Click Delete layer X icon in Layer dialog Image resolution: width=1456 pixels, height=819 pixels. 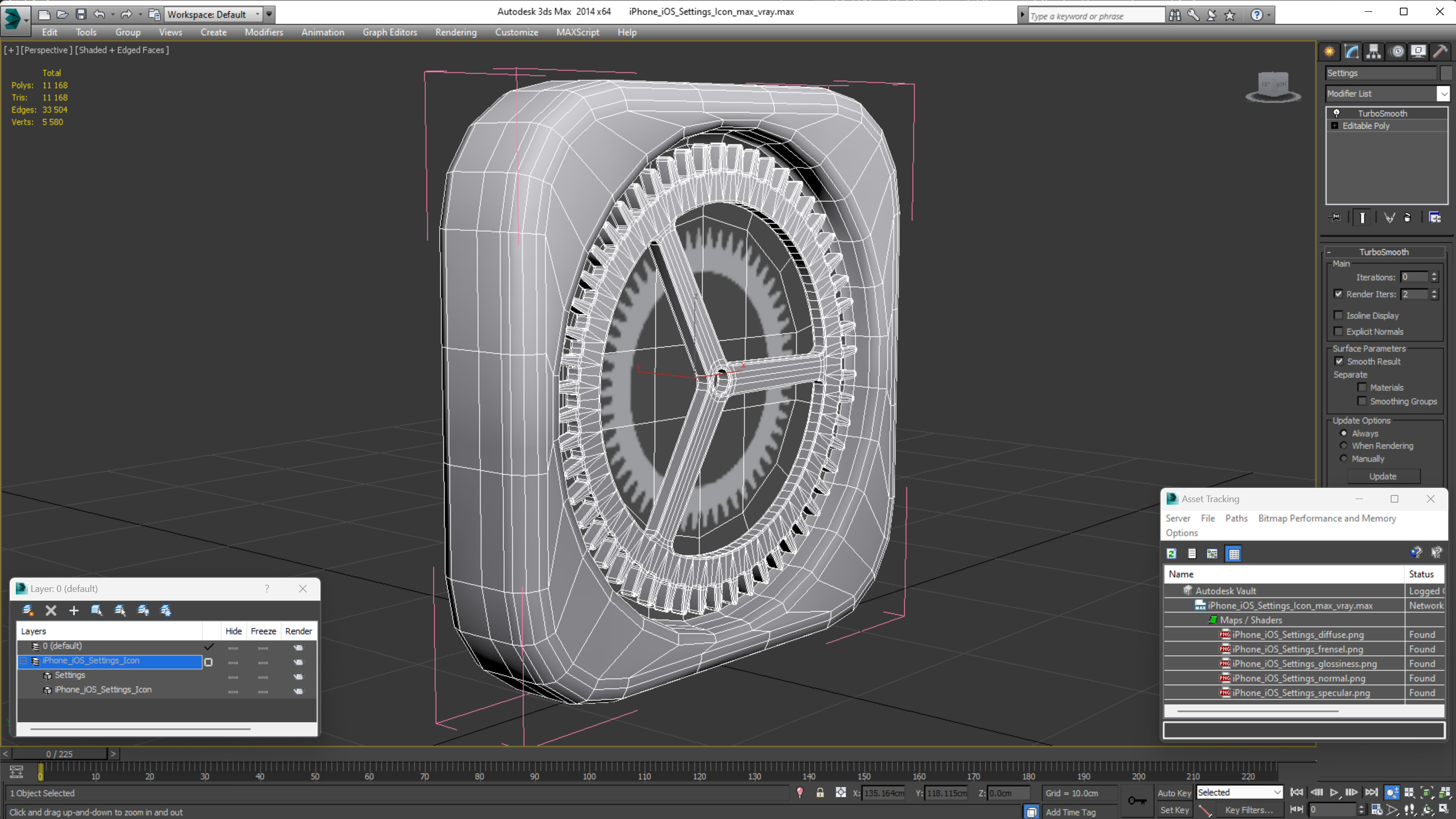(x=51, y=610)
